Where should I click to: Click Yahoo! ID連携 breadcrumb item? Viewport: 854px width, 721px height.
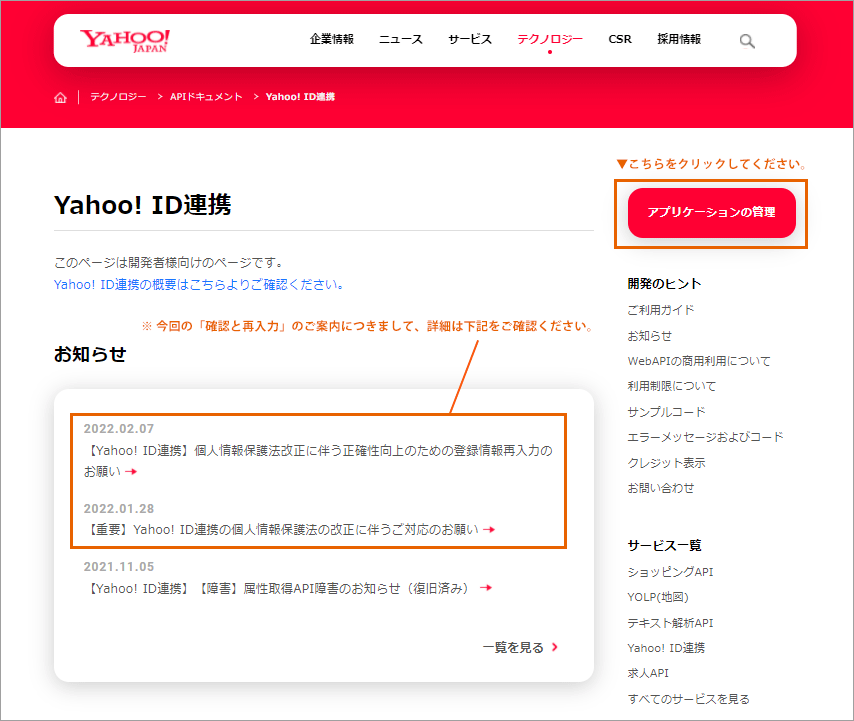pos(300,97)
